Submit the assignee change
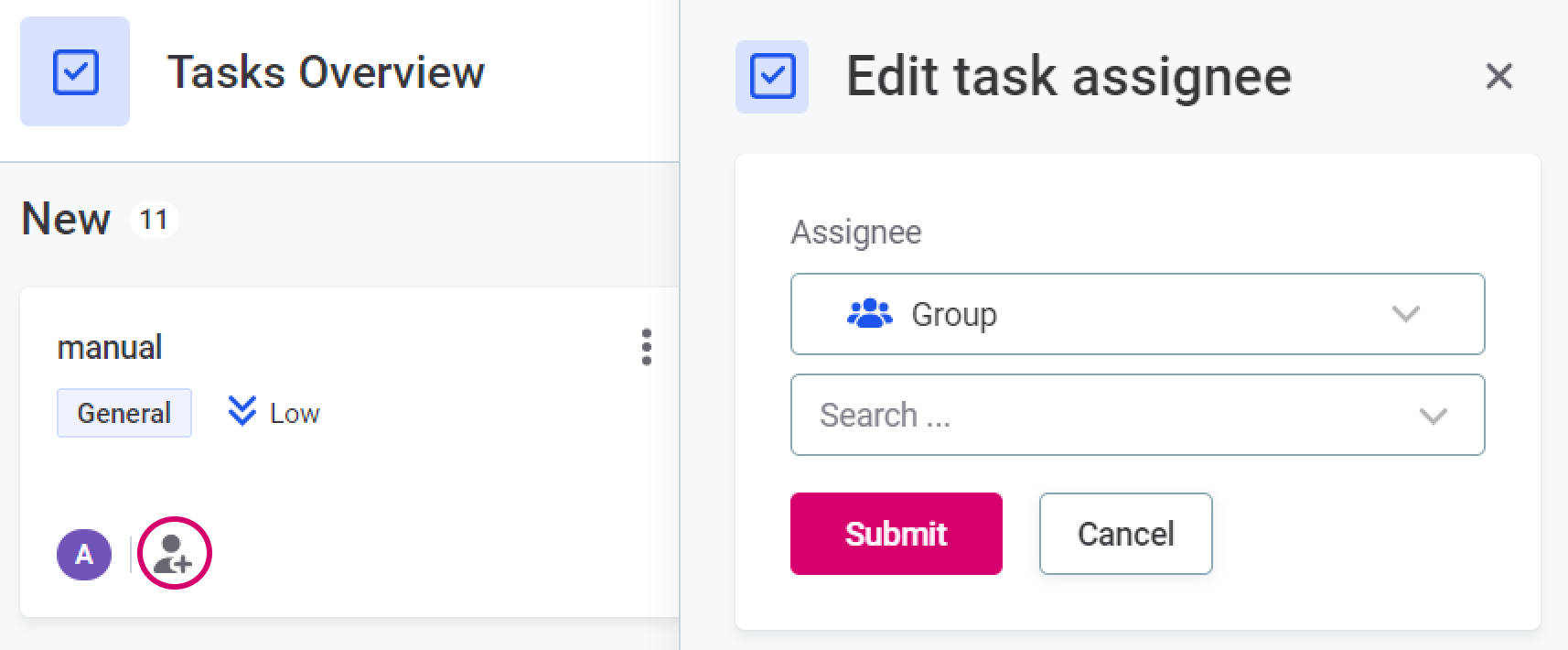Screen dimensions: 1568x650 click(896, 534)
